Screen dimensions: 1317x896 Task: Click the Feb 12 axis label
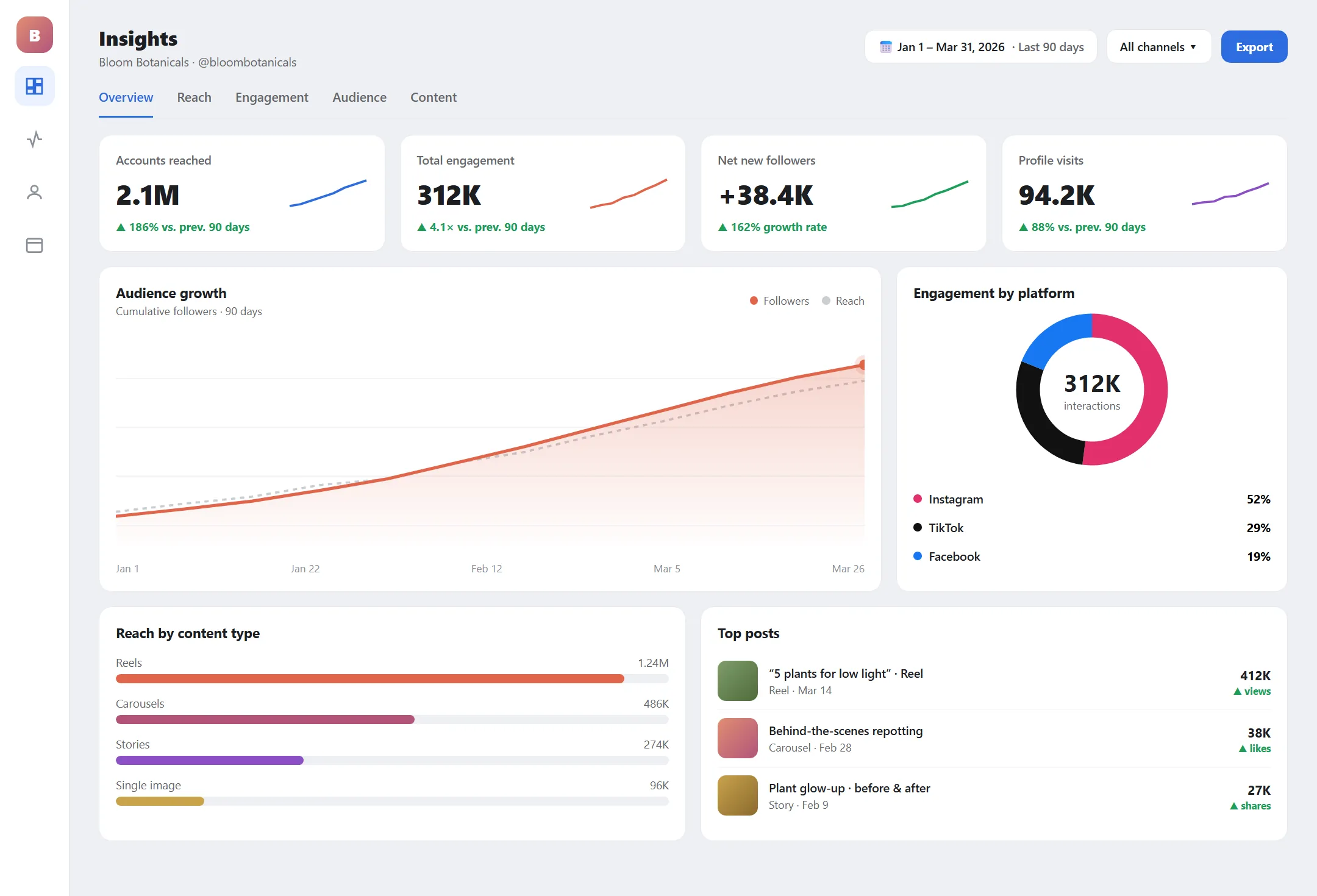pyautogui.click(x=487, y=569)
